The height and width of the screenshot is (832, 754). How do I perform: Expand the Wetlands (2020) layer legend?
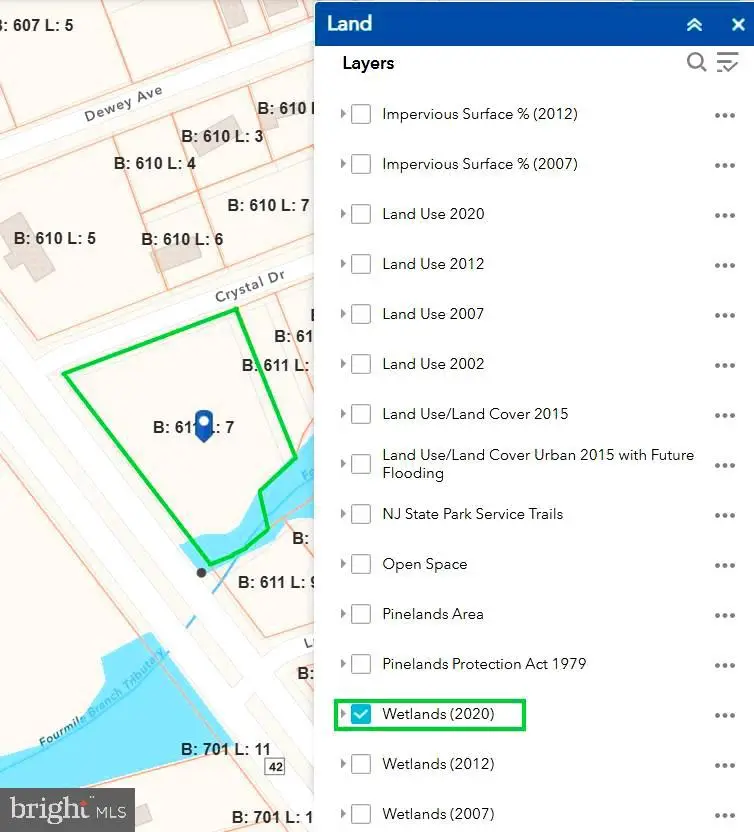343,714
